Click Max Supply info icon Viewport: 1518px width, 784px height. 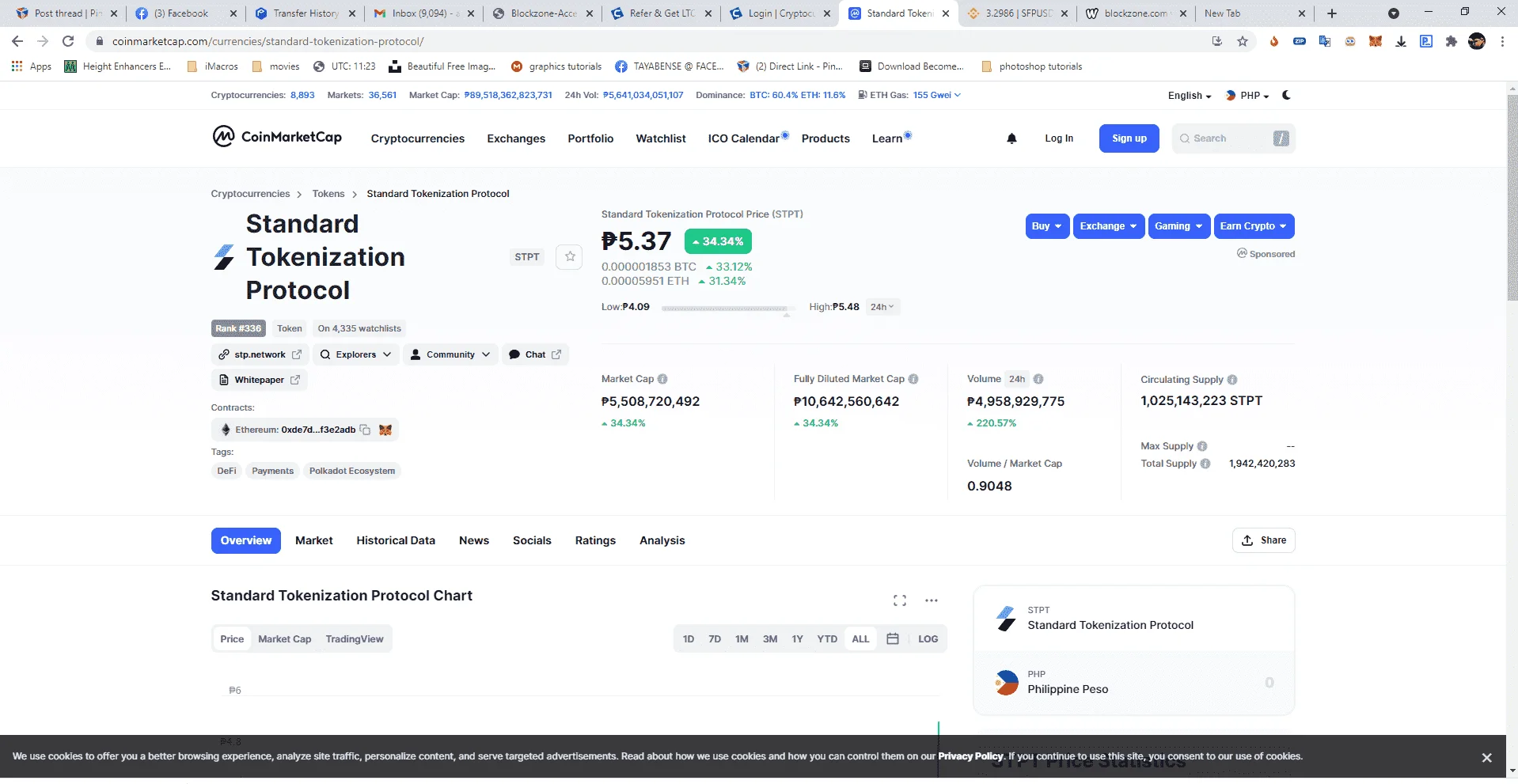[x=1202, y=446]
